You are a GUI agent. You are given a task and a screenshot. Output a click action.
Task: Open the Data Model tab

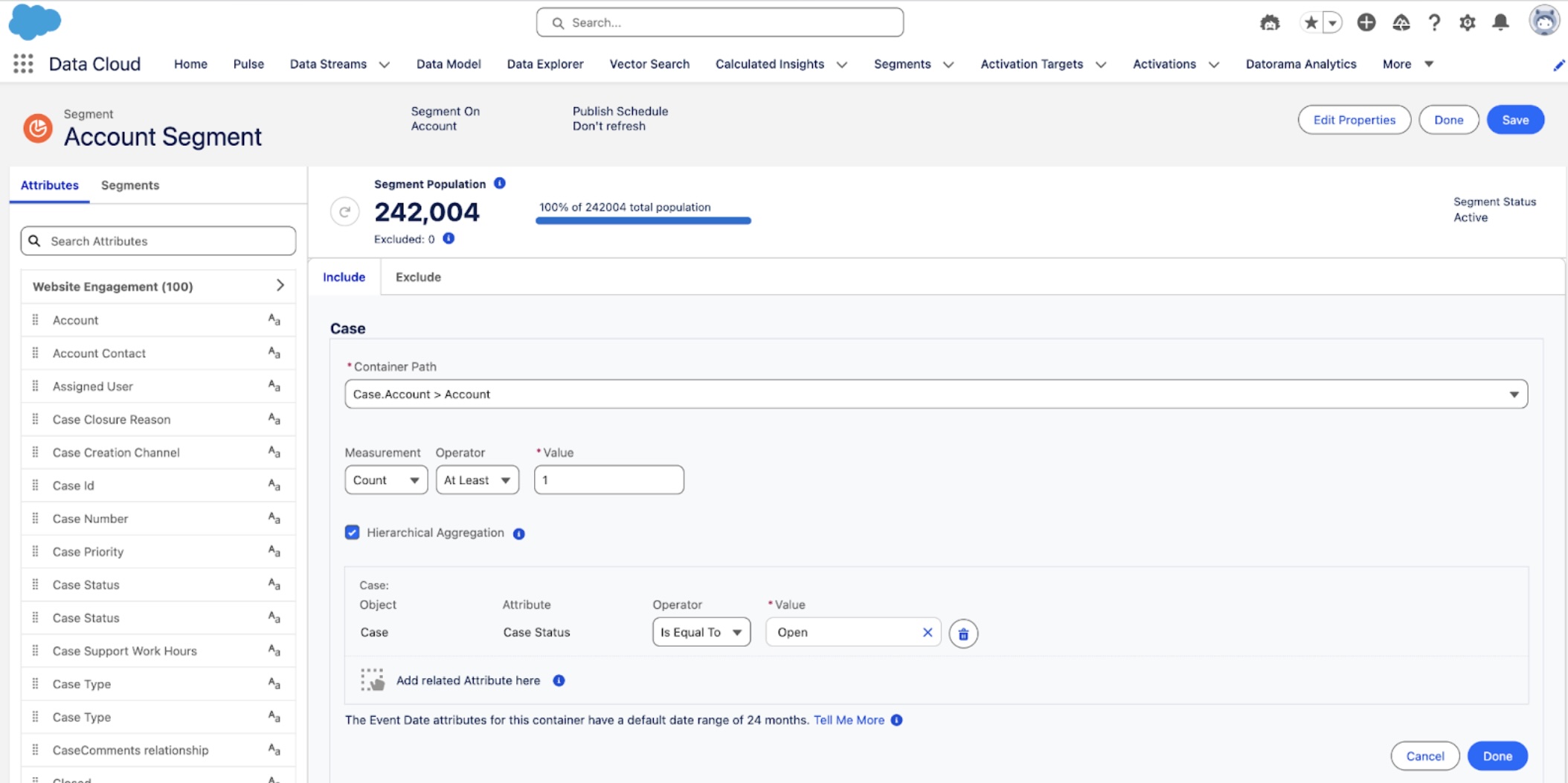[x=449, y=64]
